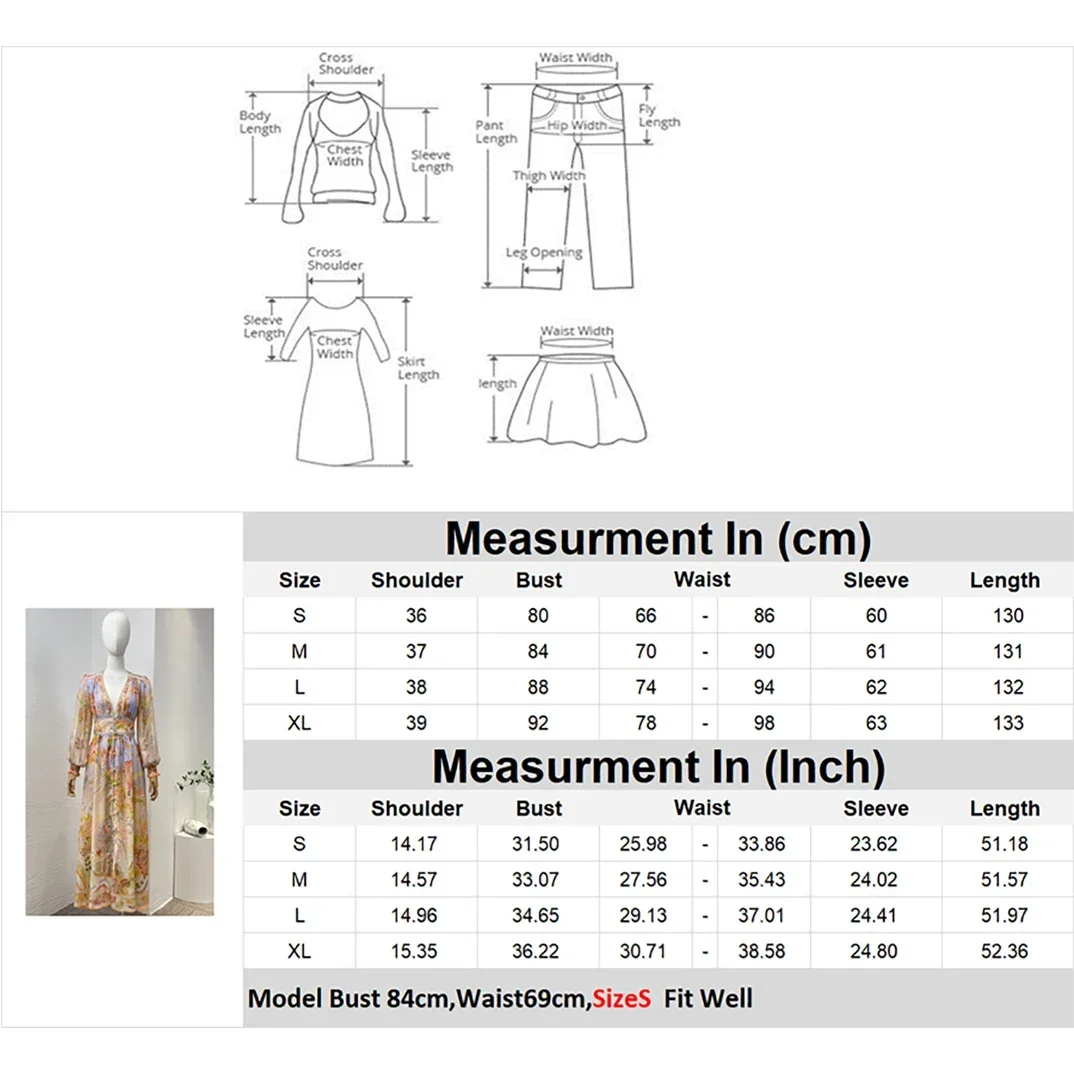This screenshot has width=1074, height=1074.
Task: Select length value 51.18 in inch table
Action: tap(1005, 844)
